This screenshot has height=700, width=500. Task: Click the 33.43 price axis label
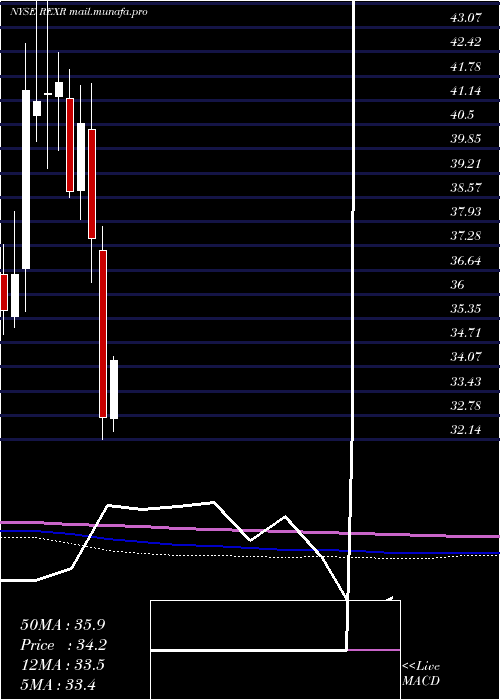tap(466, 382)
